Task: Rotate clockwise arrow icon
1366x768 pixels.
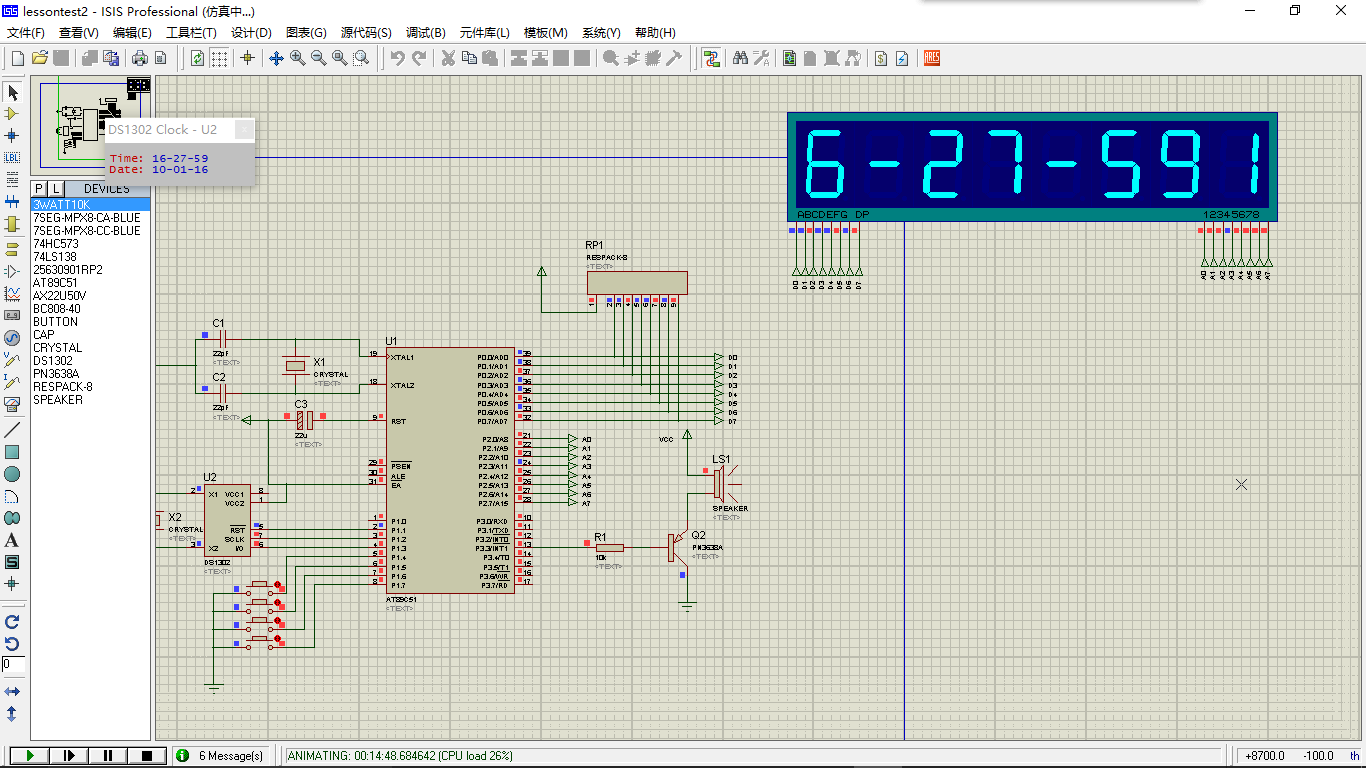Action: click(x=12, y=622)
